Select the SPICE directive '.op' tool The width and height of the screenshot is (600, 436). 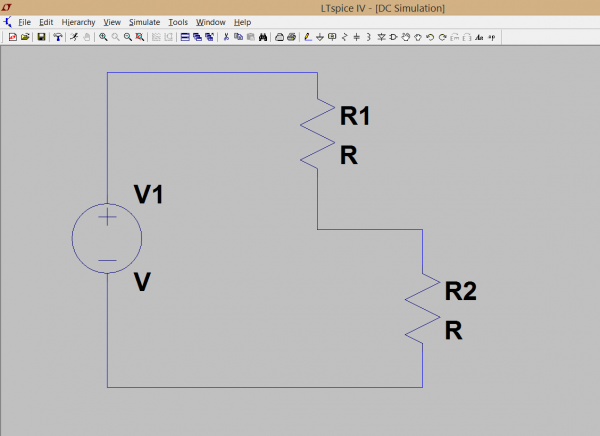point(491,37)
